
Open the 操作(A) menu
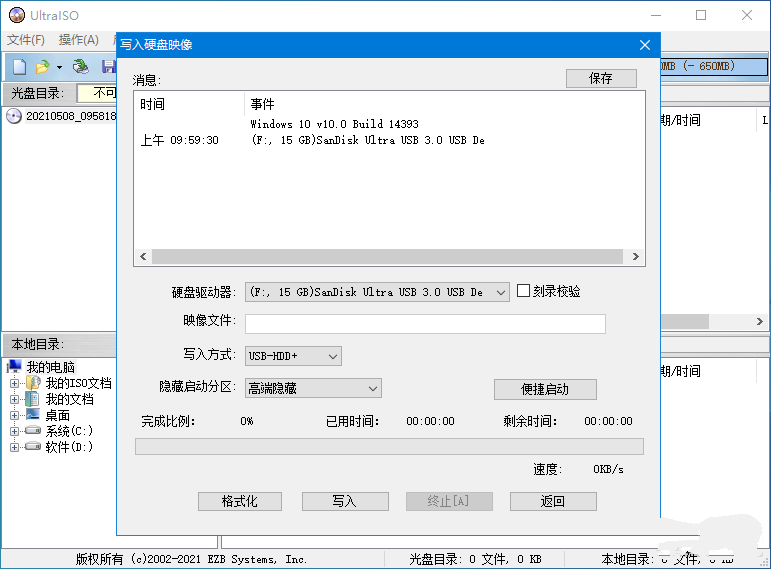[78, 40]
